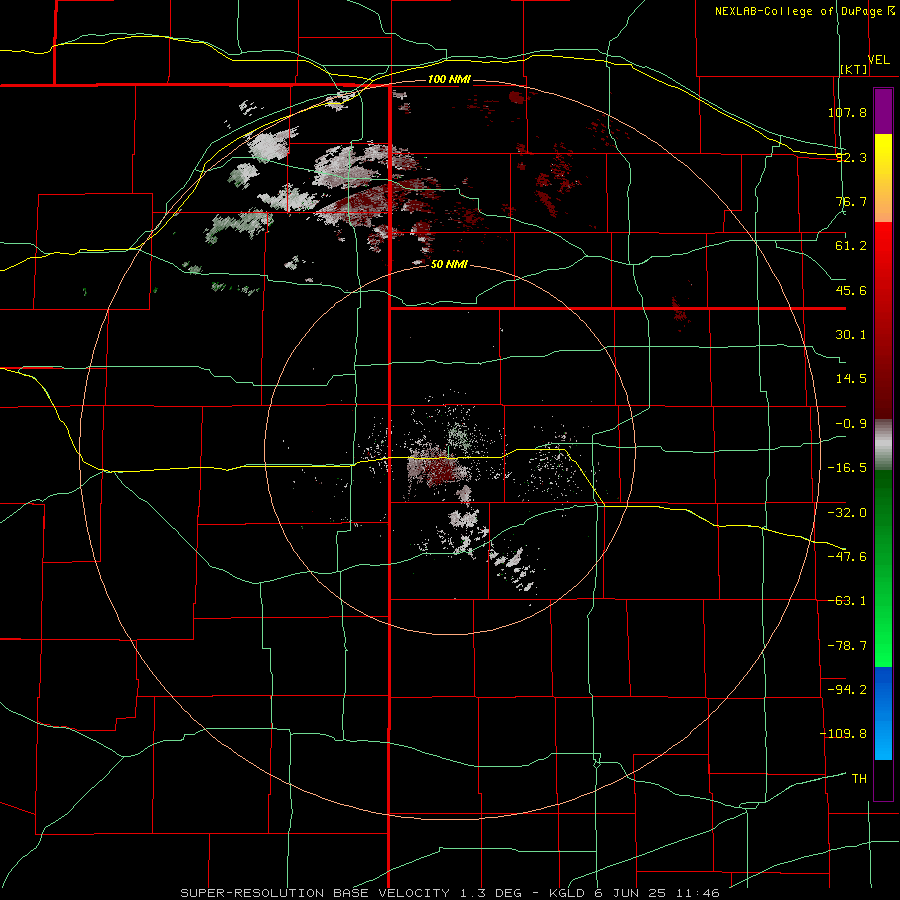
Task: Click the 30.1 velocity scale value
Action: tap(851, 335)
